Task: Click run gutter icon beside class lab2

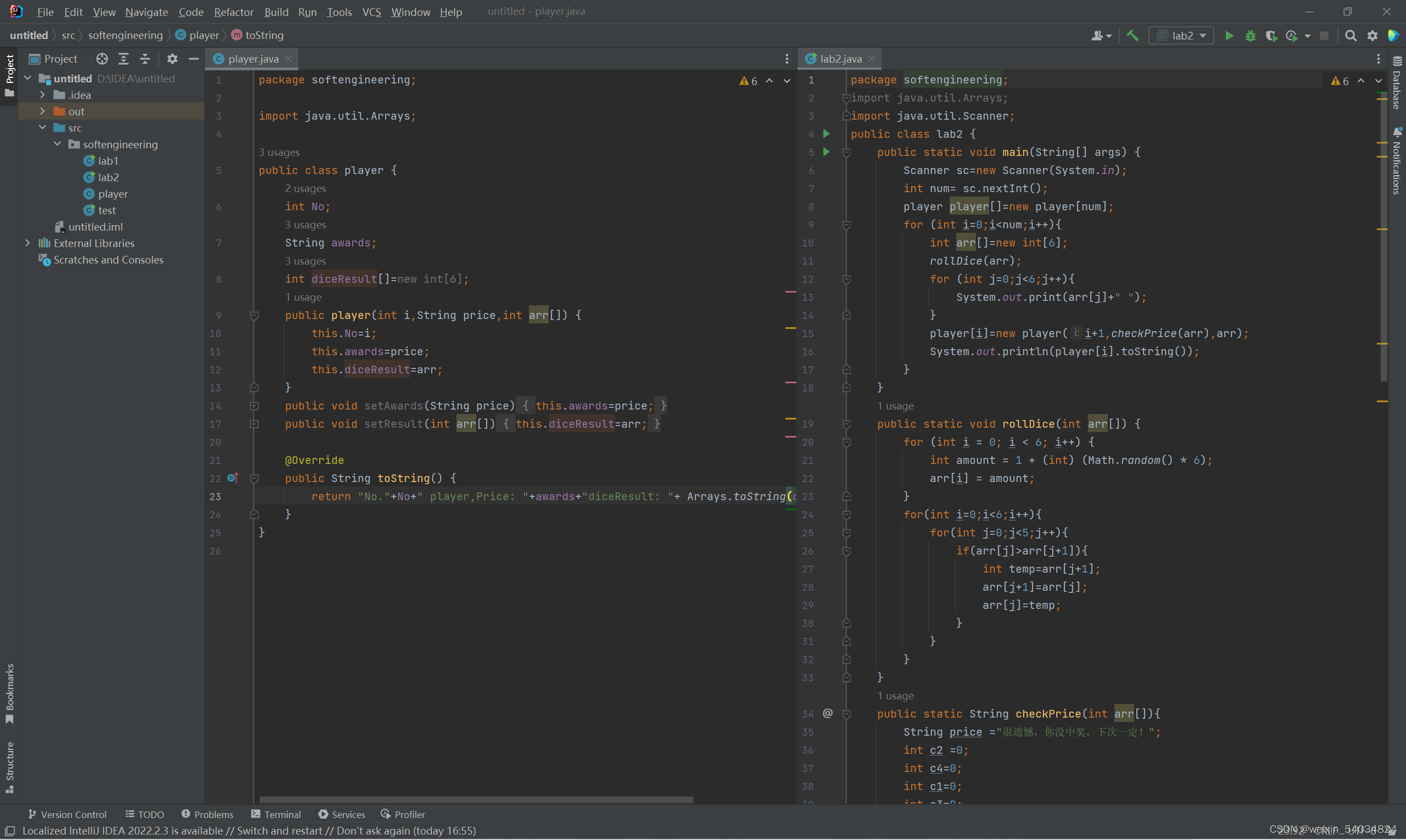Action: click(826, 134)
